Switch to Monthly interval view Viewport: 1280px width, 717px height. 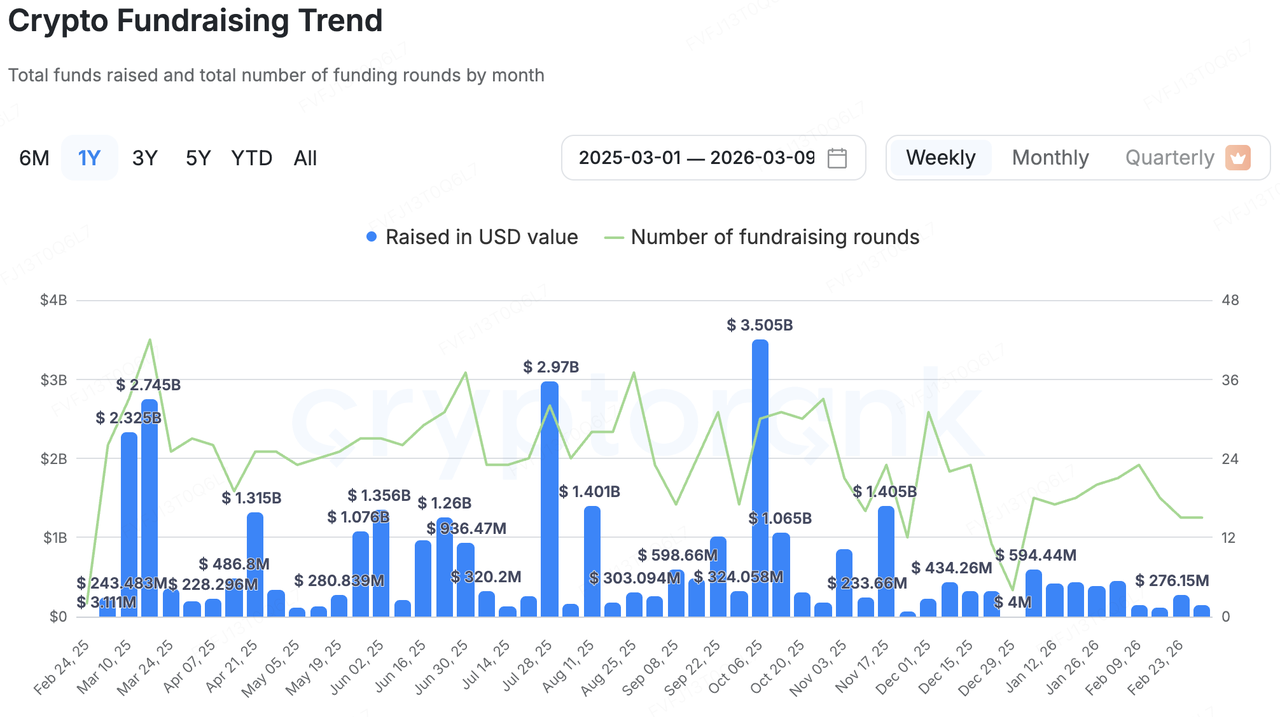click(1050, 158)
